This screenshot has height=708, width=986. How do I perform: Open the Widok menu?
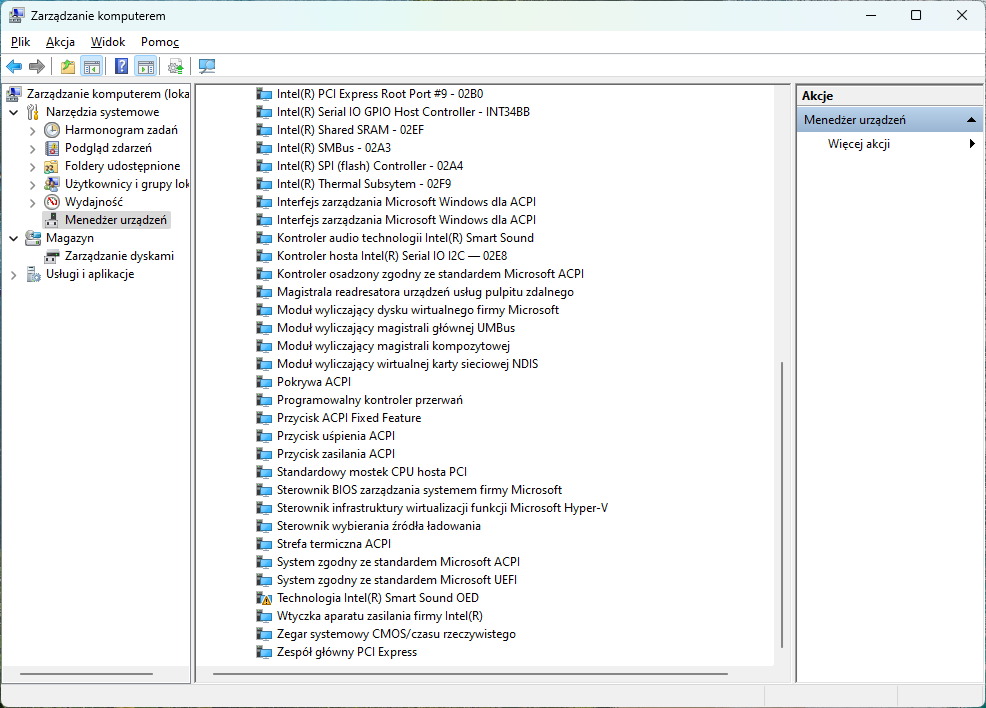pyautogui.click(x=108, y=42)
